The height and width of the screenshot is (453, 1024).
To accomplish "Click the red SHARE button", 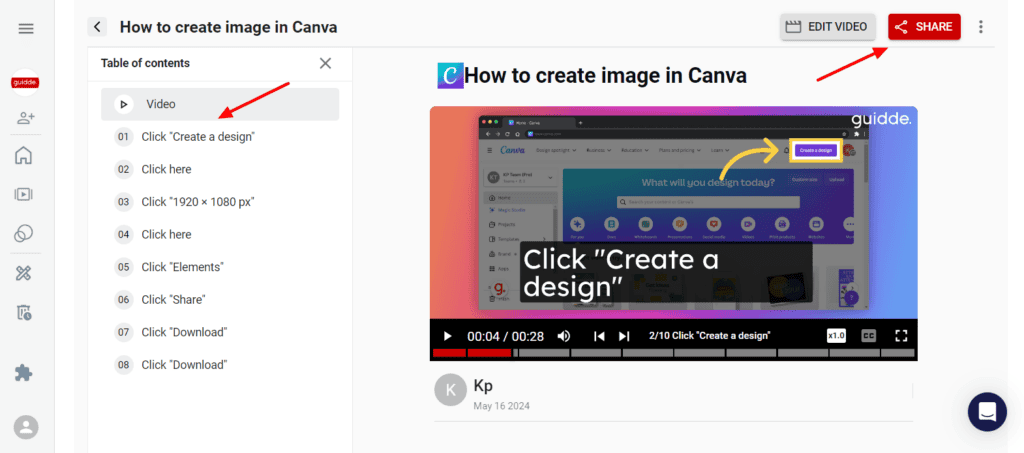I will pos(924,27).
